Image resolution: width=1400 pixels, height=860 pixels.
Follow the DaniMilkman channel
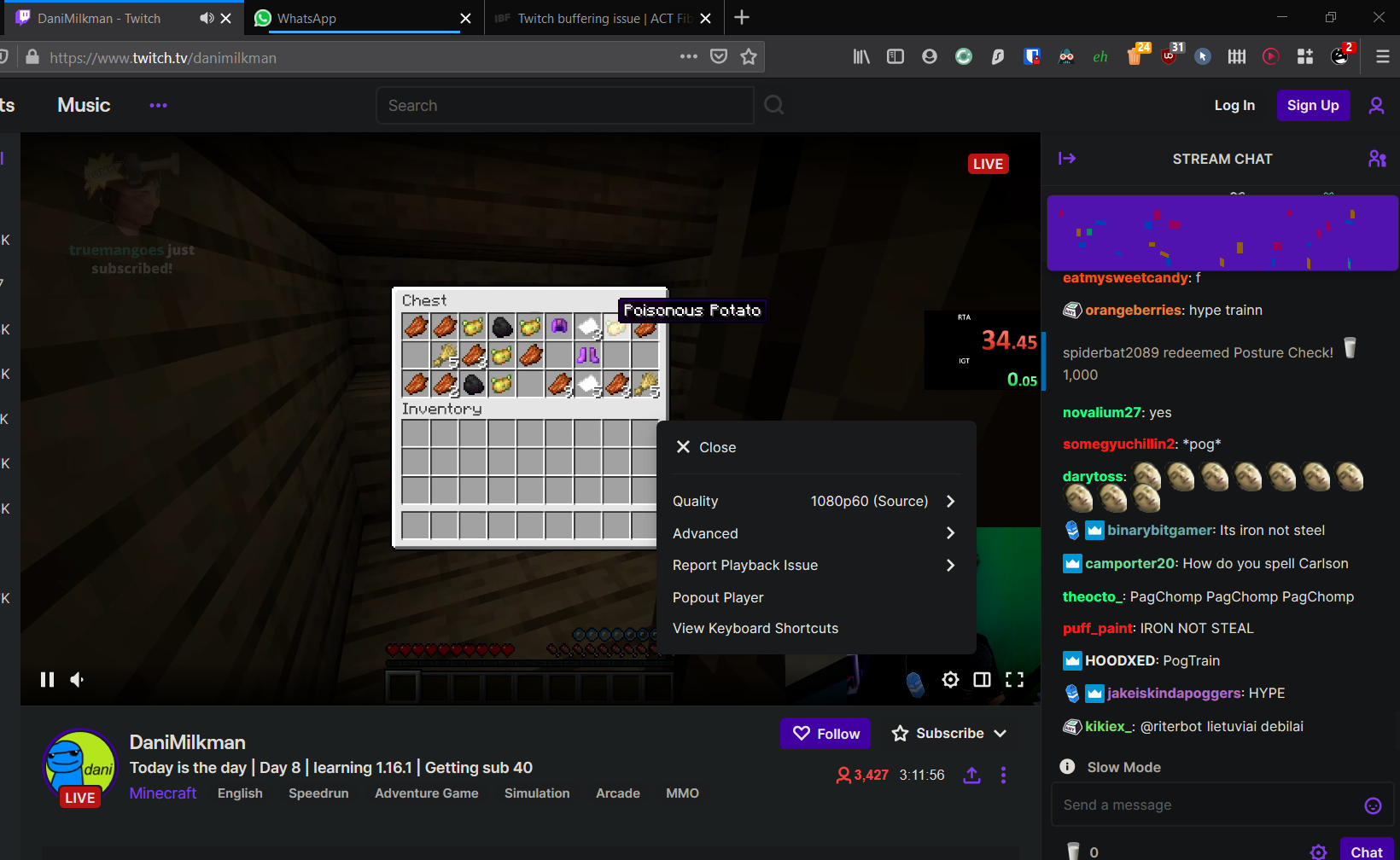(x=825, y=734)
